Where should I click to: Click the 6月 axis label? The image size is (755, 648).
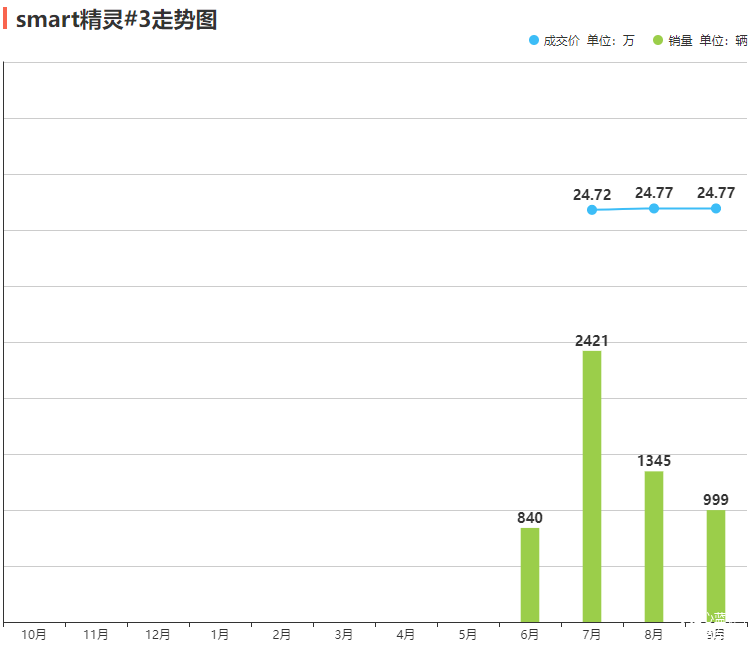point(530,635)
